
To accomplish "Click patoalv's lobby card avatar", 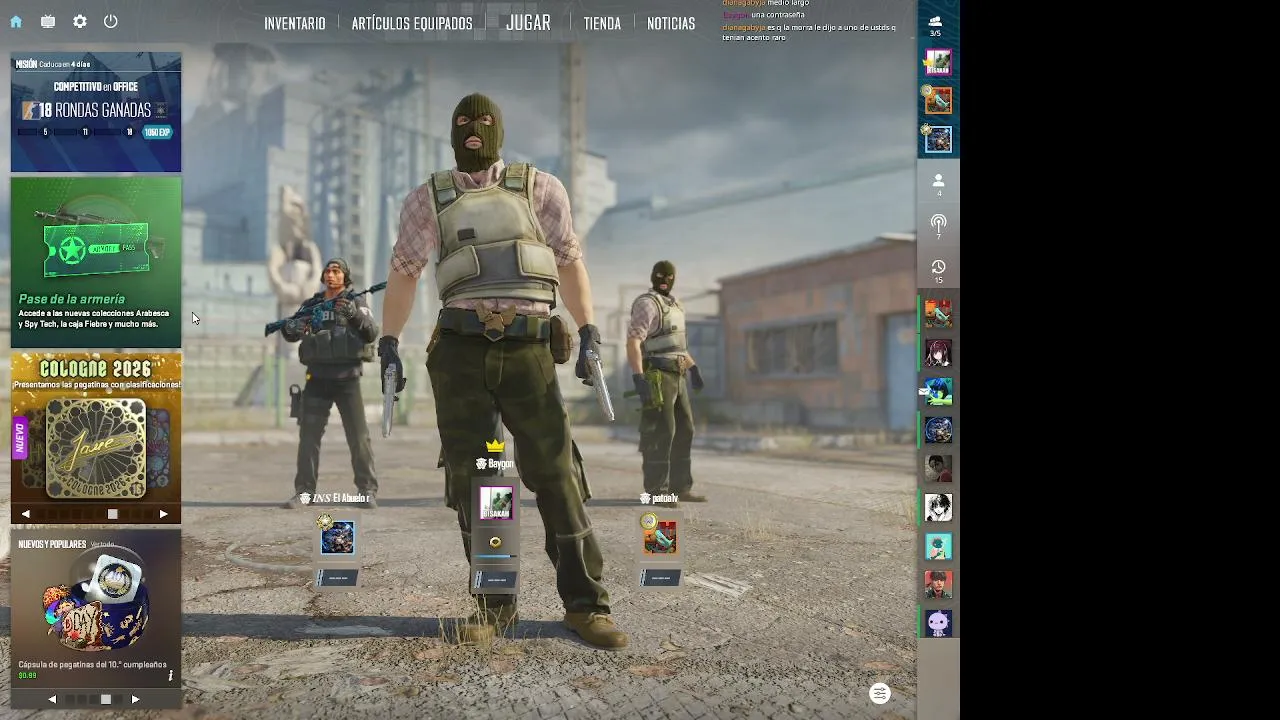I will (x=660, y=538).
